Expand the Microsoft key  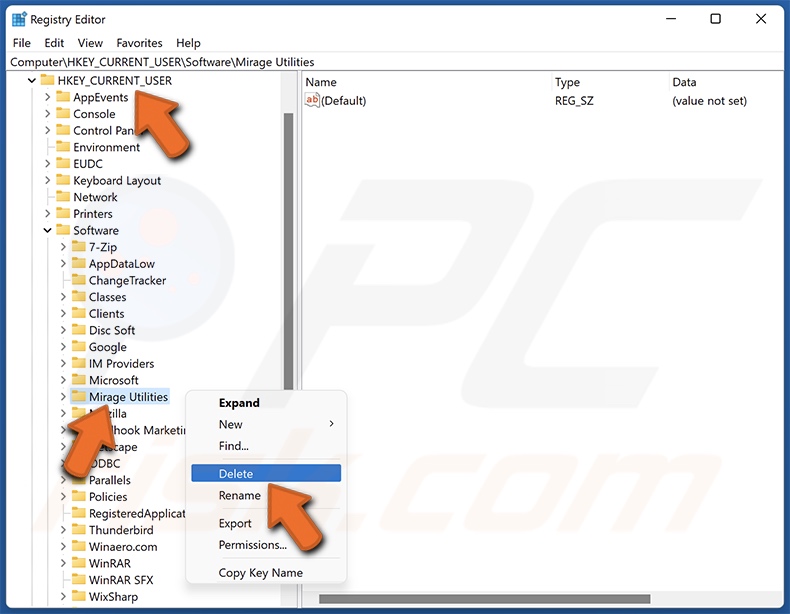pos(63,379)
